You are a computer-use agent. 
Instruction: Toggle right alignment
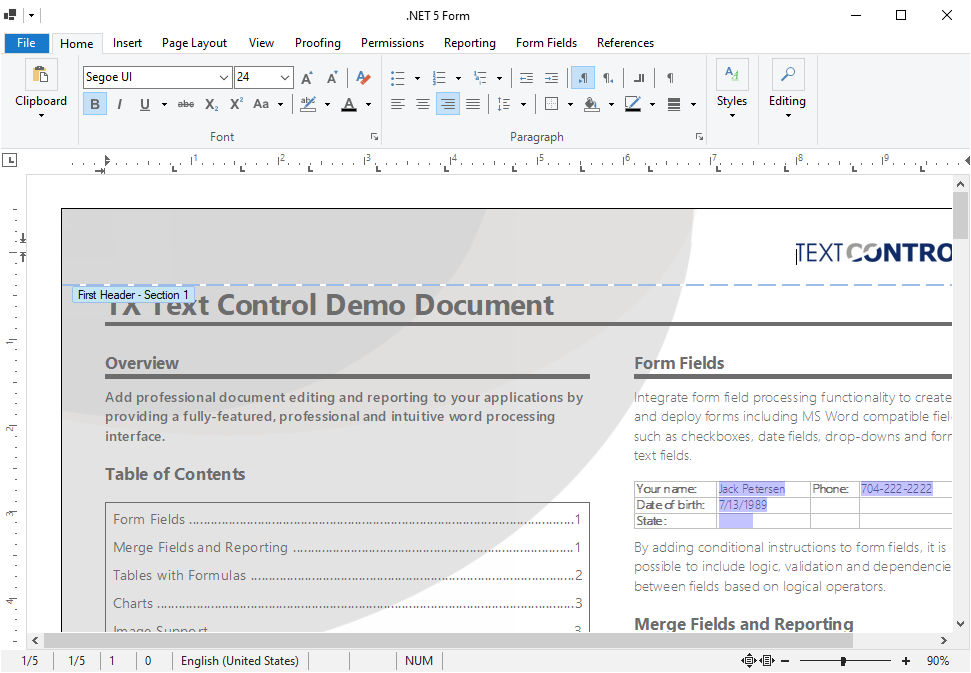[x=448, y=104]
